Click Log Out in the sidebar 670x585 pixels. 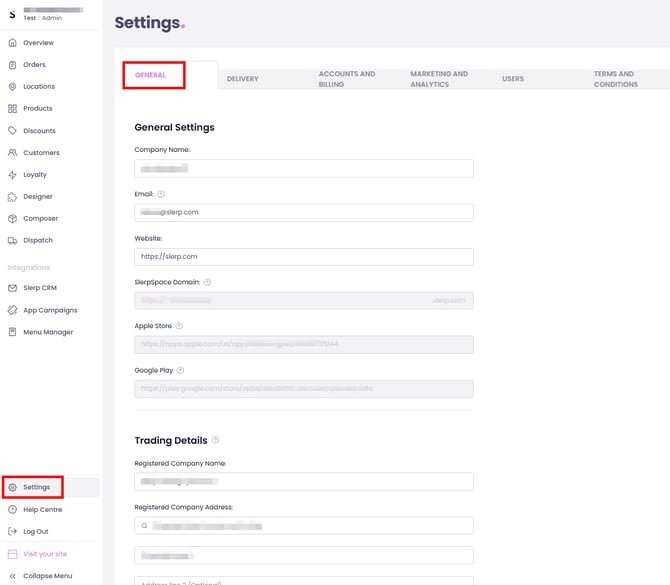pos(35,532)
